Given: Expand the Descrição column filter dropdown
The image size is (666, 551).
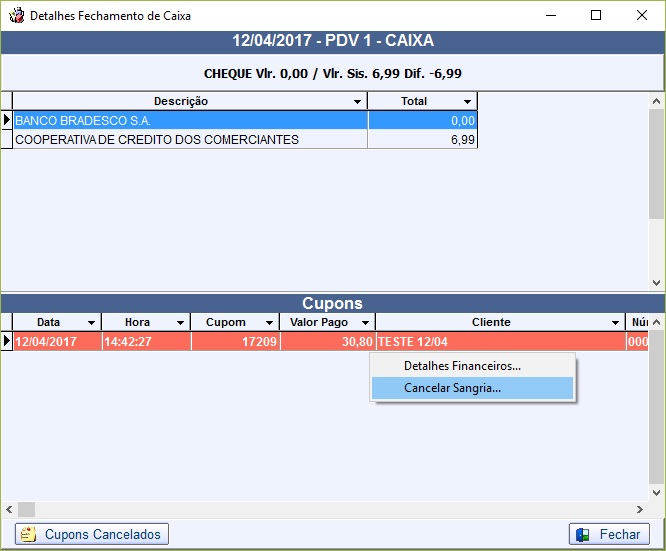Looking at the screenshot, I should coord(358,102).
